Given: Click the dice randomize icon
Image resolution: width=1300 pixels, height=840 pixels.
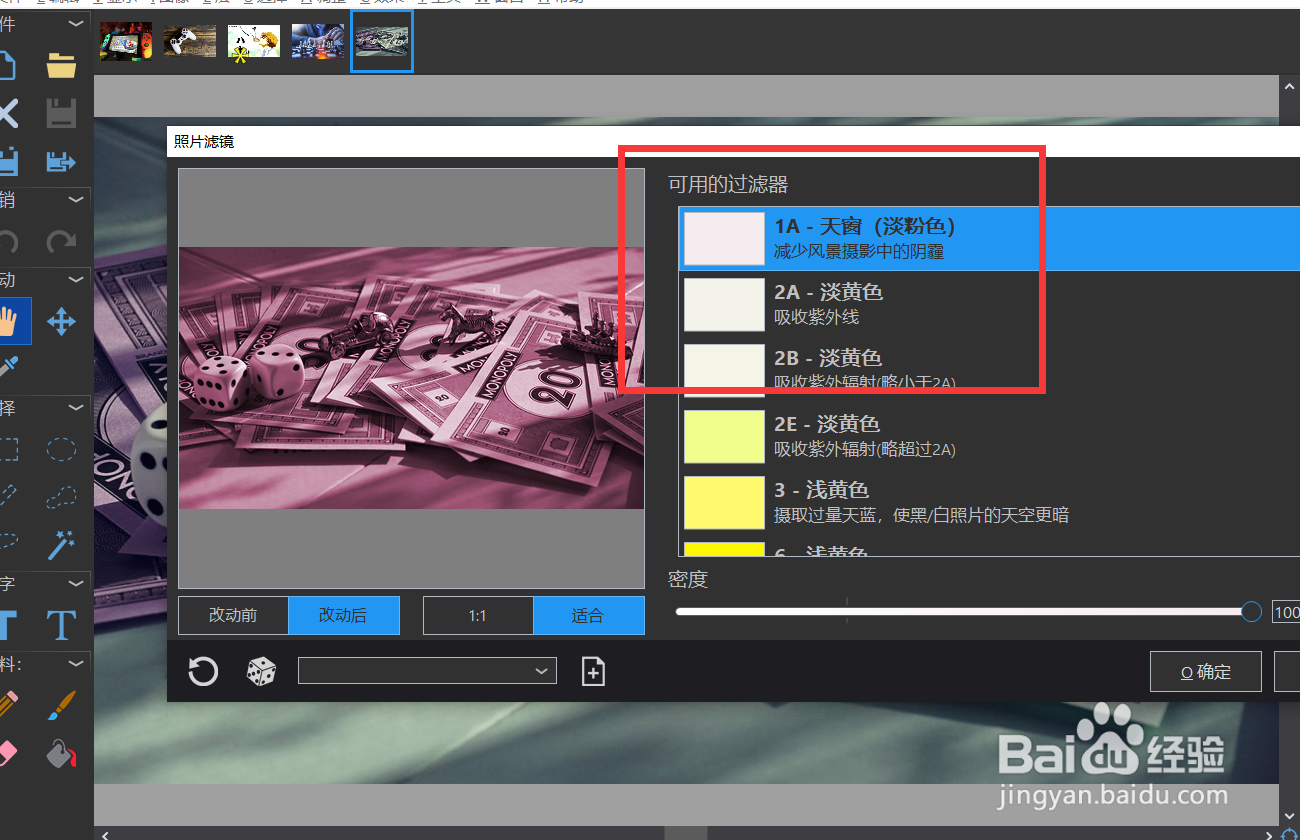Looking at the screenshot, I should (x=262, y=671).
